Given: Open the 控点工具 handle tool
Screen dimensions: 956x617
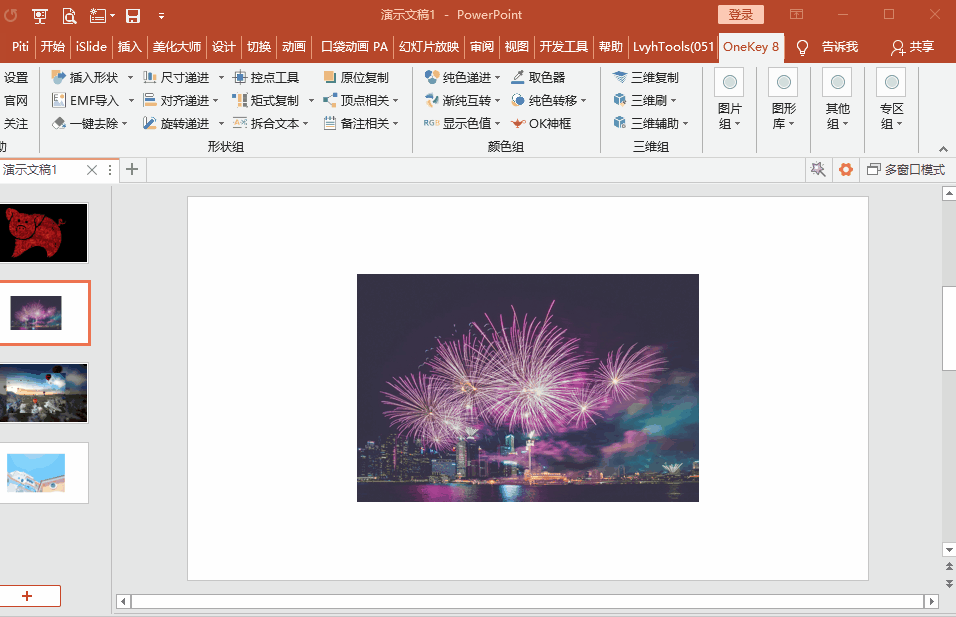Looking at the screenshot, I should (x=268, y=75).
